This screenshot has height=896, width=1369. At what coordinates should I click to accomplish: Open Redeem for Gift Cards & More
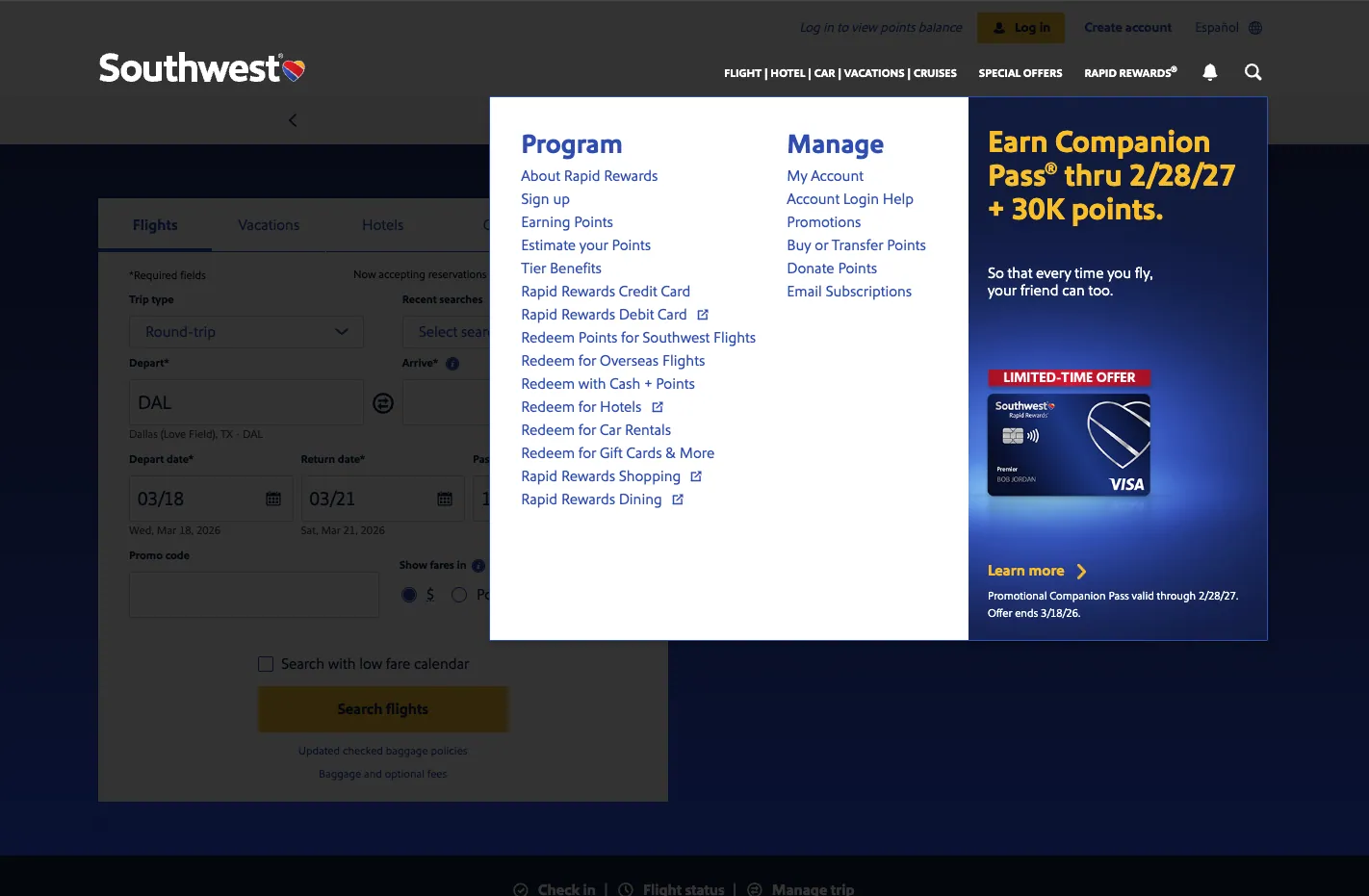coord(617,453)
